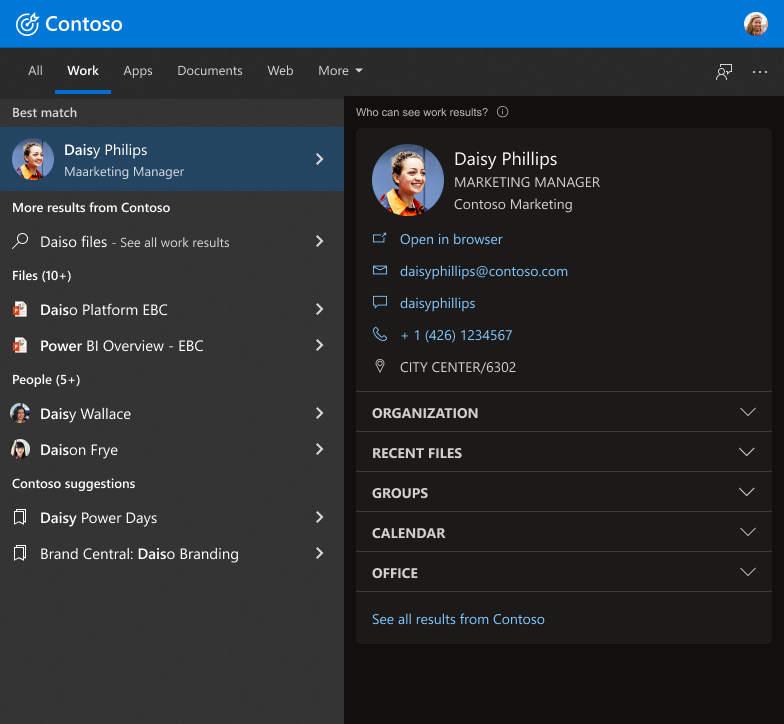Expand the CALENDAR section

[564, 532]
